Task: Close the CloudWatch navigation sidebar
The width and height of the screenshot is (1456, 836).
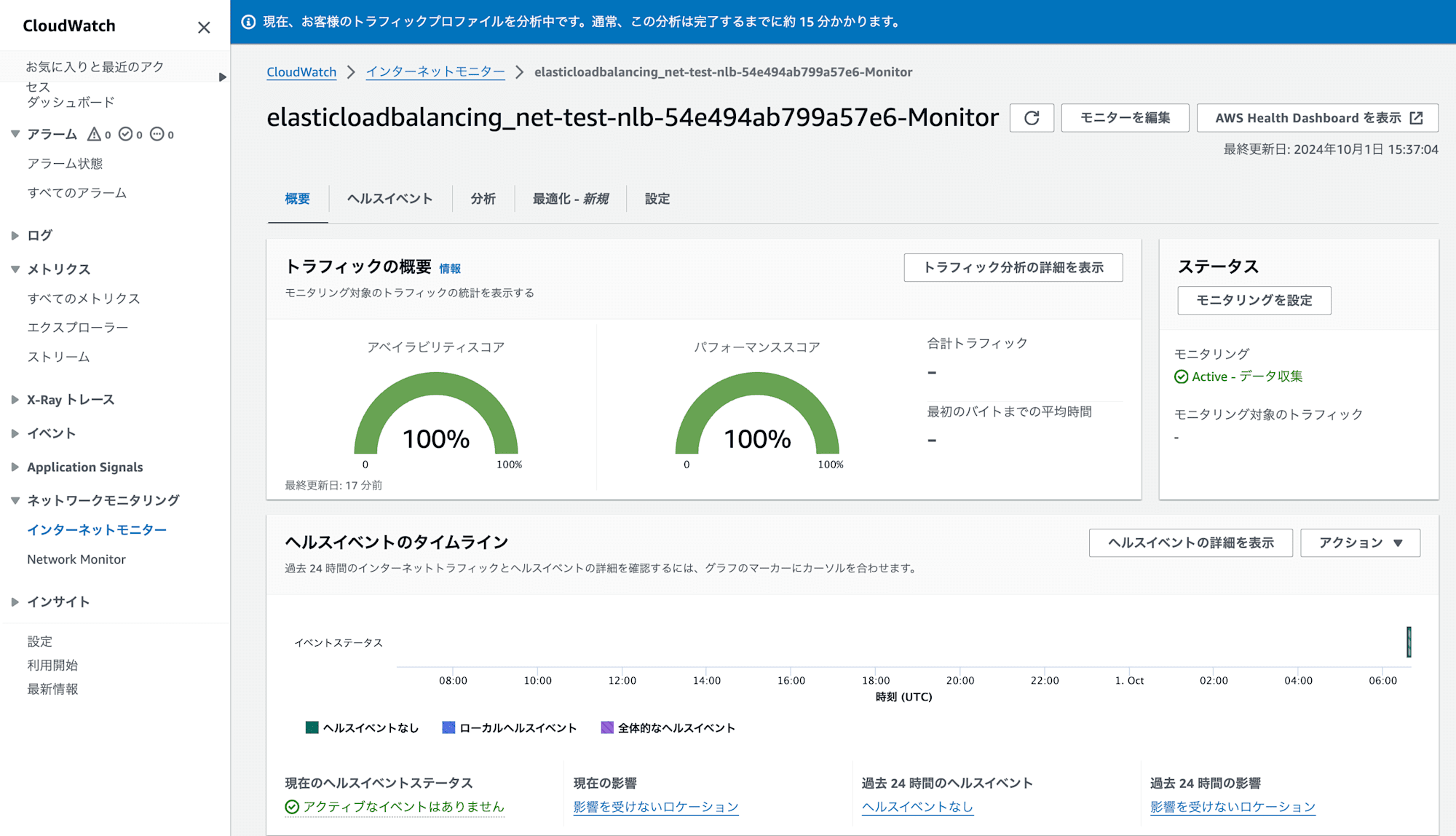Action: pos(204,27)
